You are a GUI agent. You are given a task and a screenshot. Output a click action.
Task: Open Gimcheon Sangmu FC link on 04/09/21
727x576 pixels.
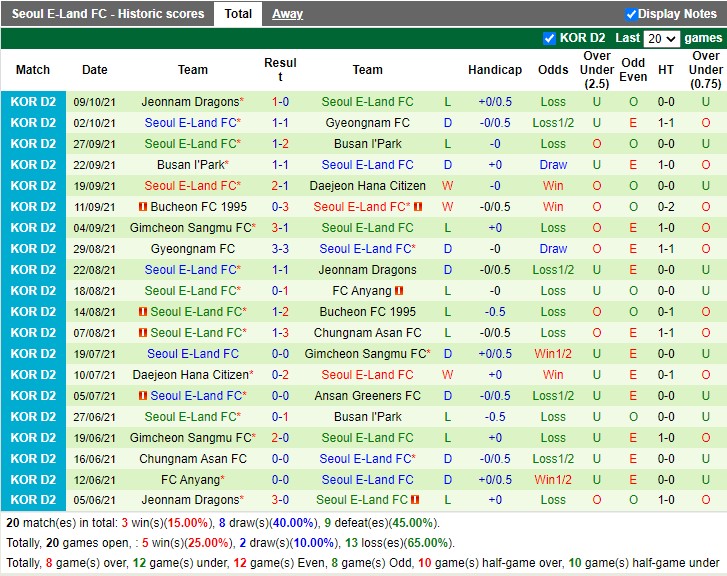(190, 228)
